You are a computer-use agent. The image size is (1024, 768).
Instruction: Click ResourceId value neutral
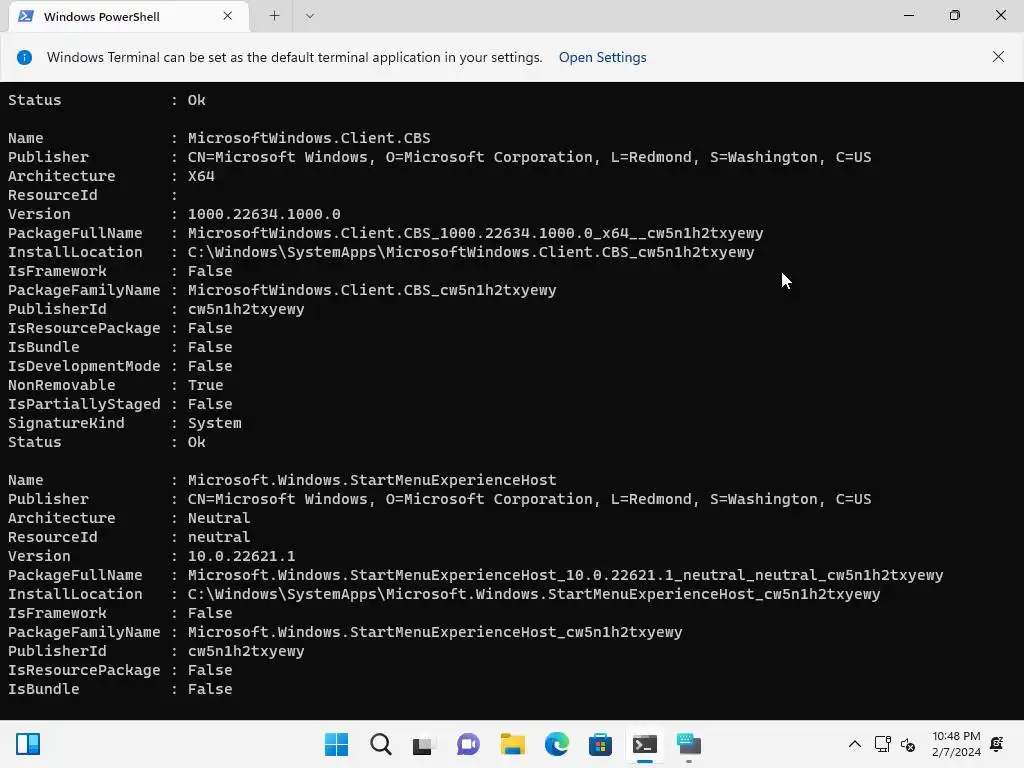pyautogui.click(x=219, y=537)
